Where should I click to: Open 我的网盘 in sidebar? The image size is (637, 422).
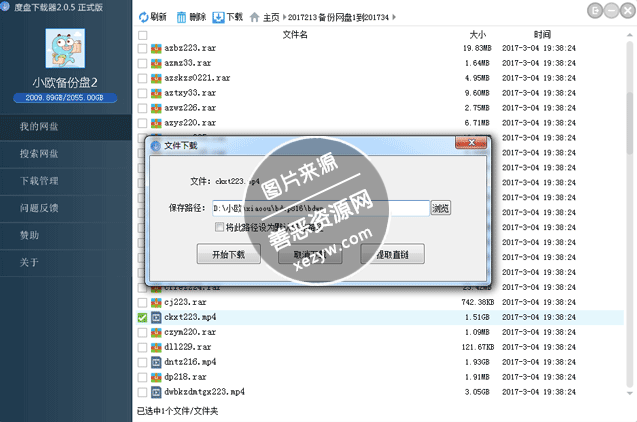point(66,127)
